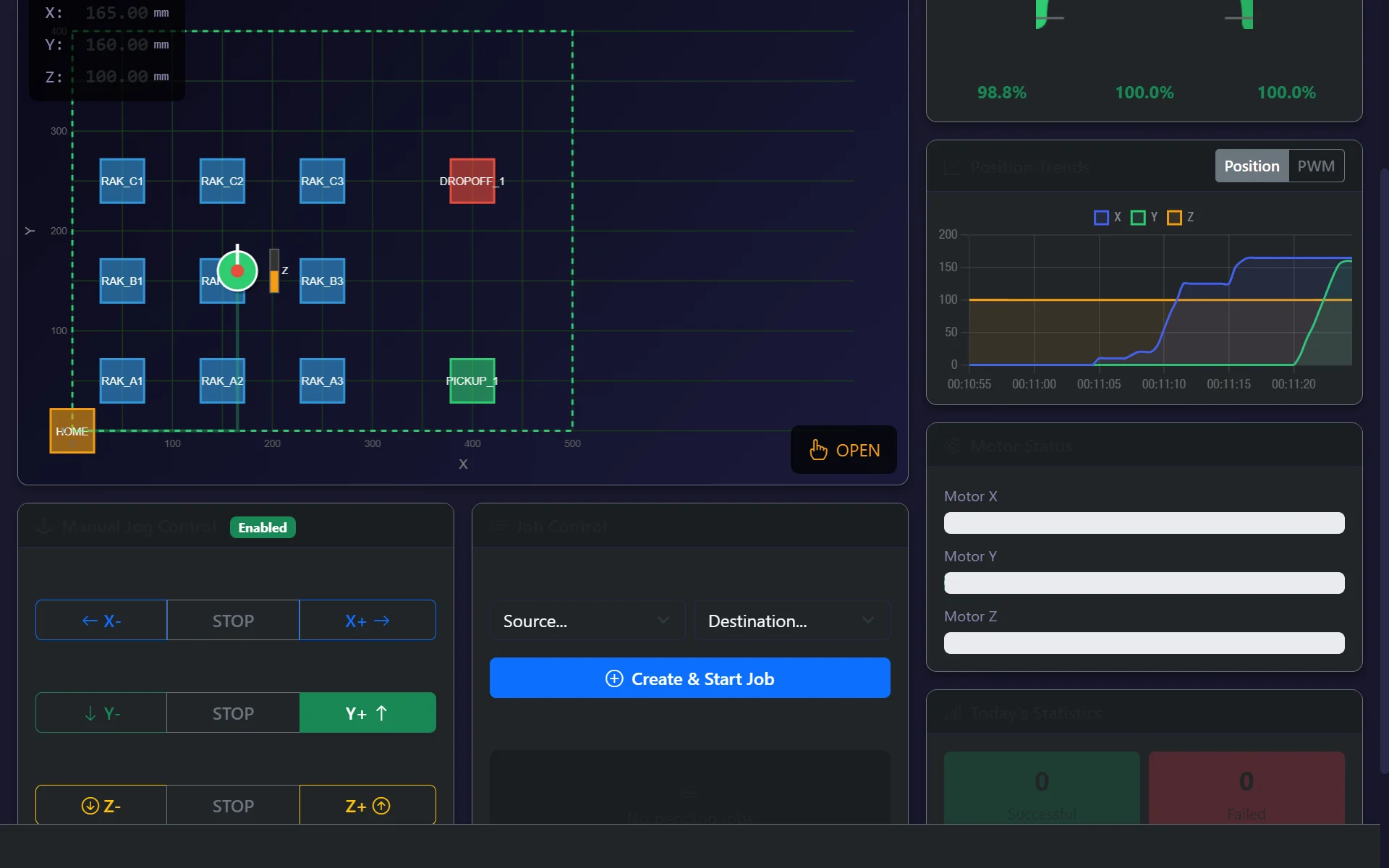
Task: Toggle the gripper OPEN button
Action: coord(844,450)
